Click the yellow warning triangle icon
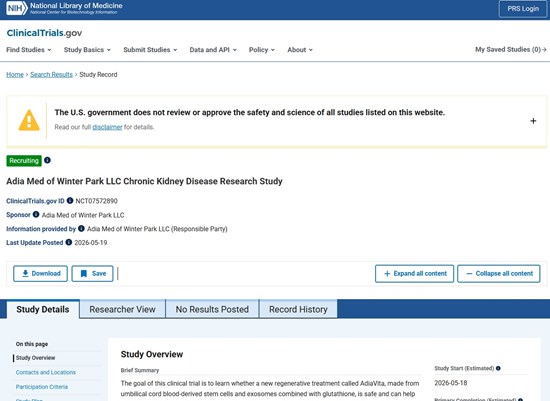This screenshot has height=401, width=550. click(x=29, y=120)
